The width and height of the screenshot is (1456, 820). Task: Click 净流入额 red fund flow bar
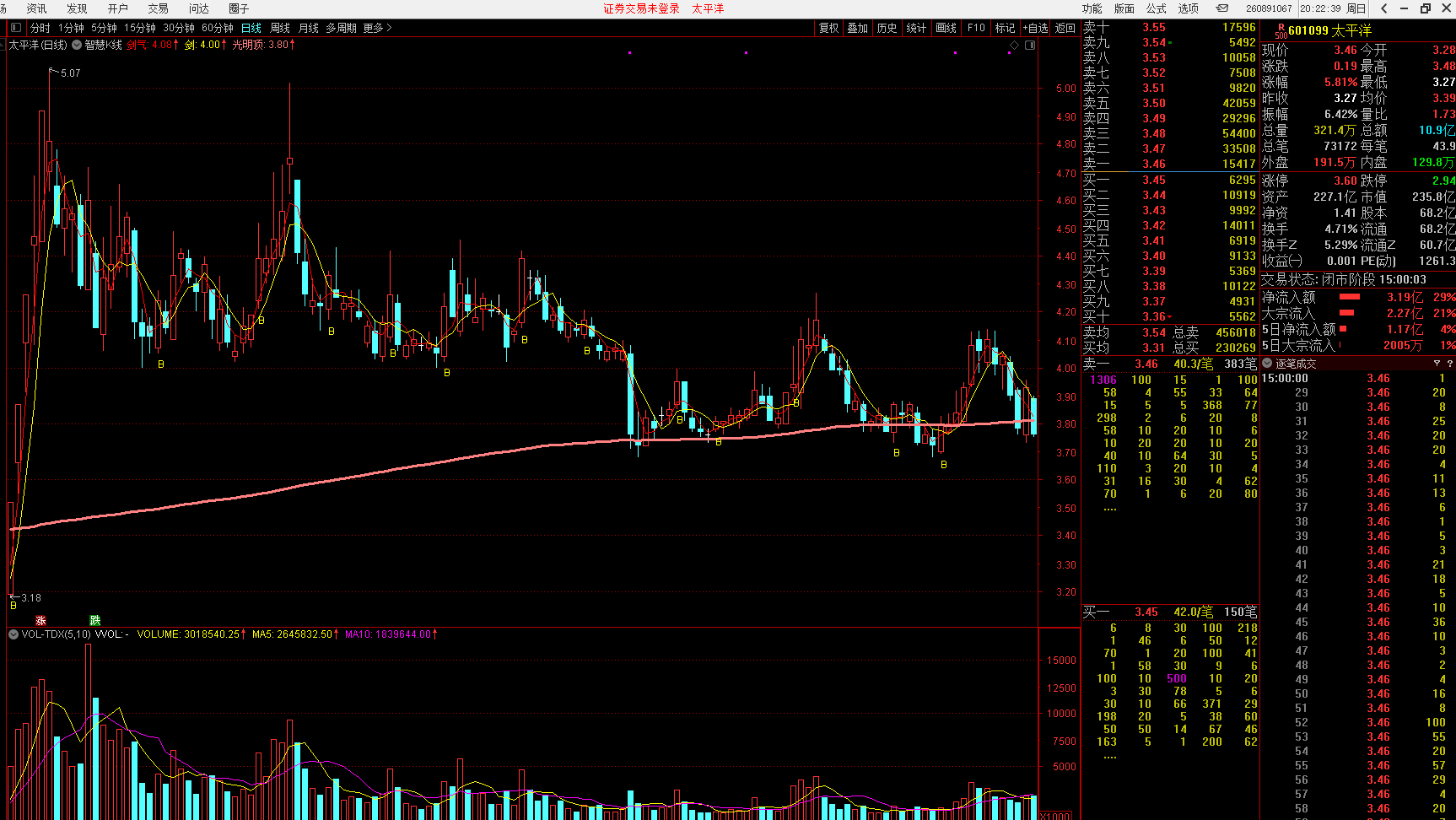click(x=1350, y=297)
